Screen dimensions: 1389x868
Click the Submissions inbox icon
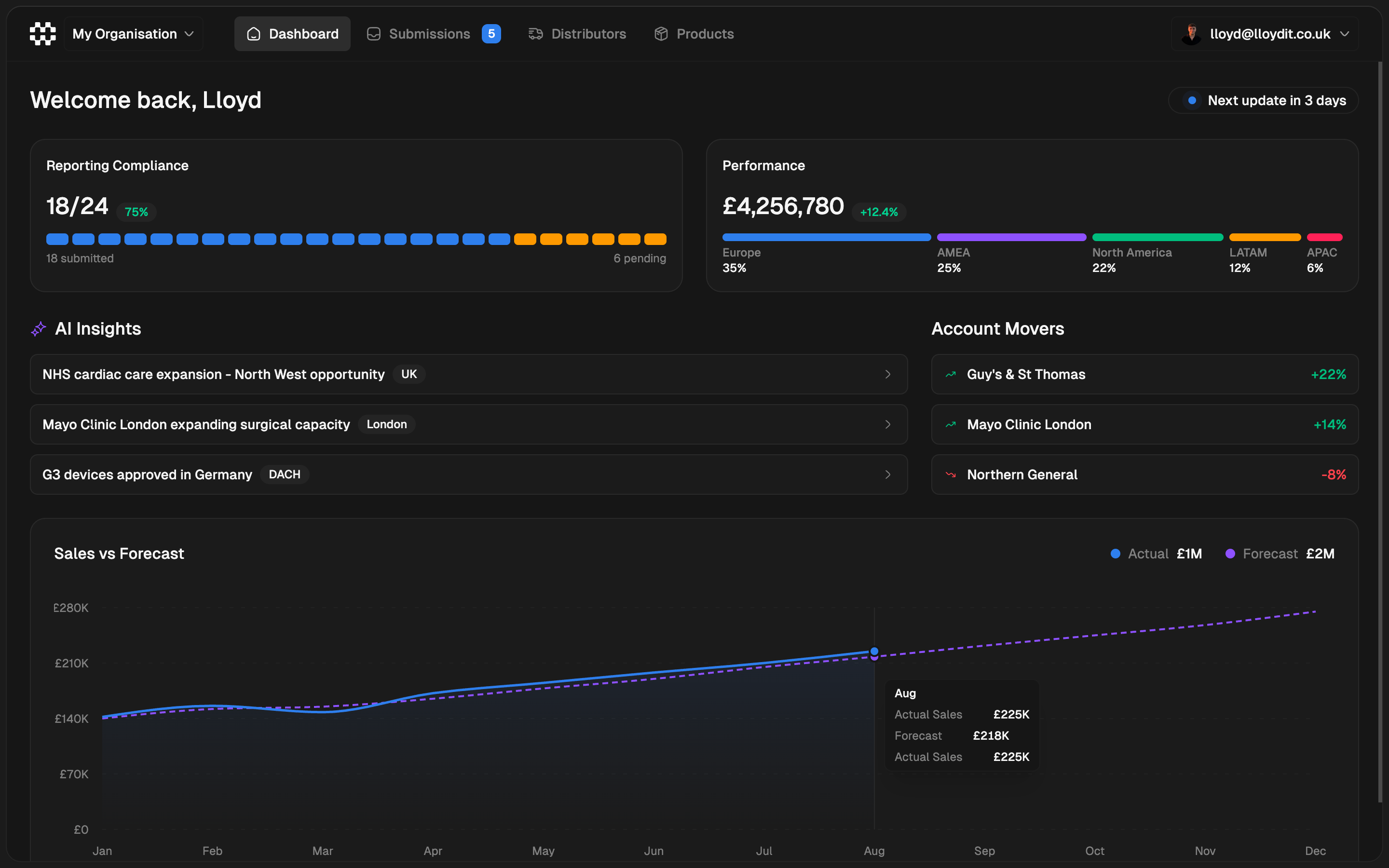pos(373,34)
